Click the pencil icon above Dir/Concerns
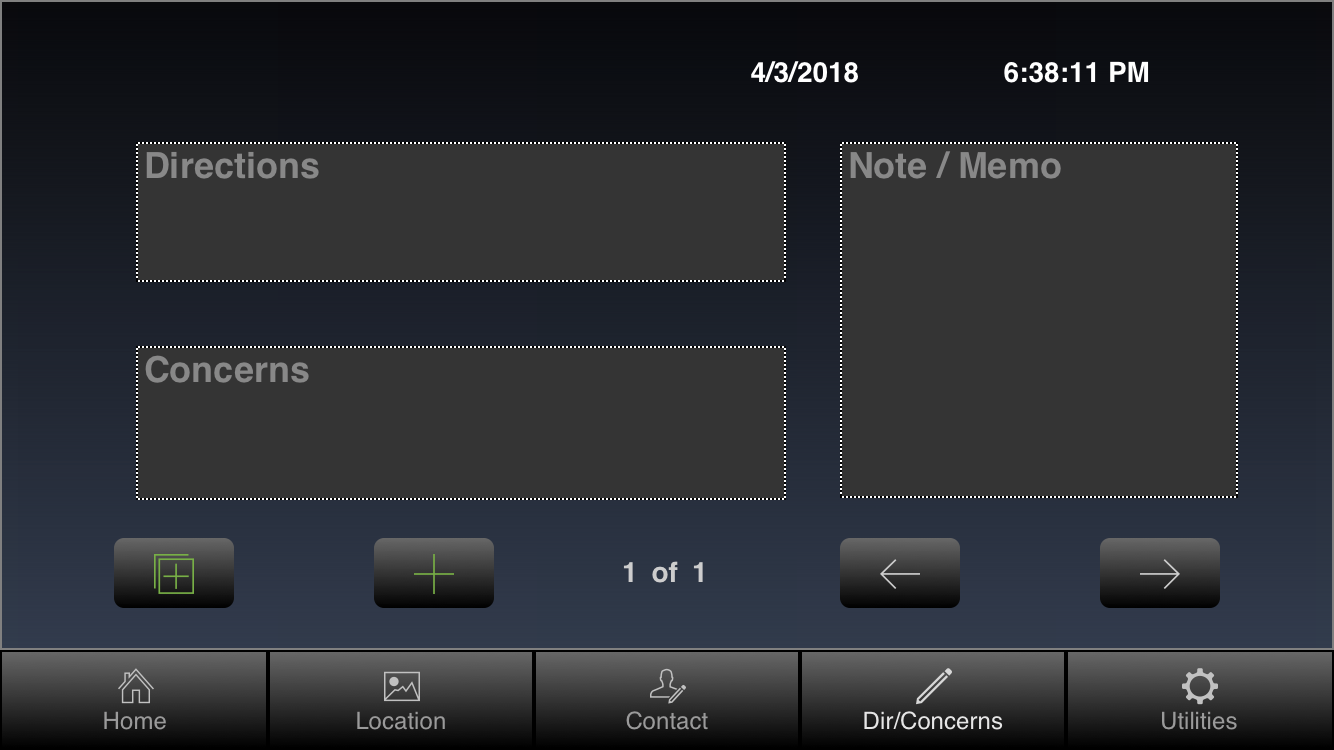 (x=934, y=686)
